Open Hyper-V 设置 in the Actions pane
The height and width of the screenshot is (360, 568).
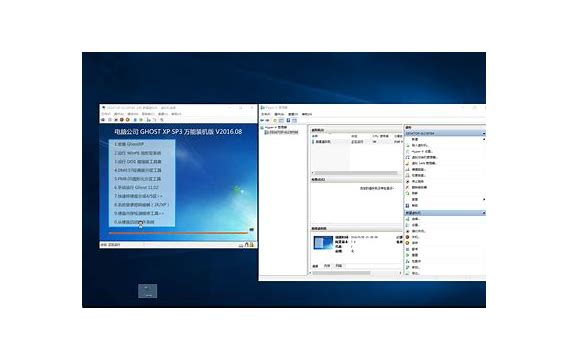click(x=422, y=151)
